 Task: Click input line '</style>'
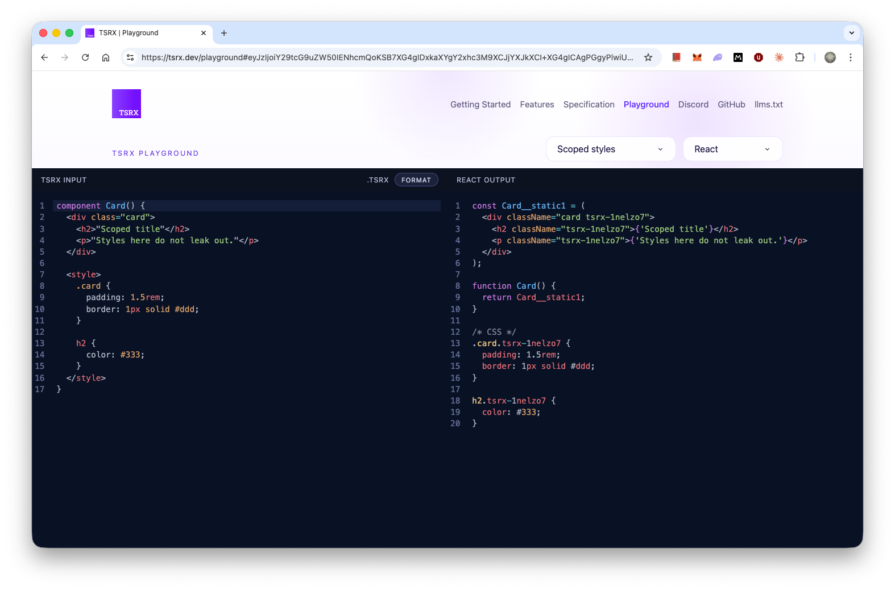[x=86, y=378]
